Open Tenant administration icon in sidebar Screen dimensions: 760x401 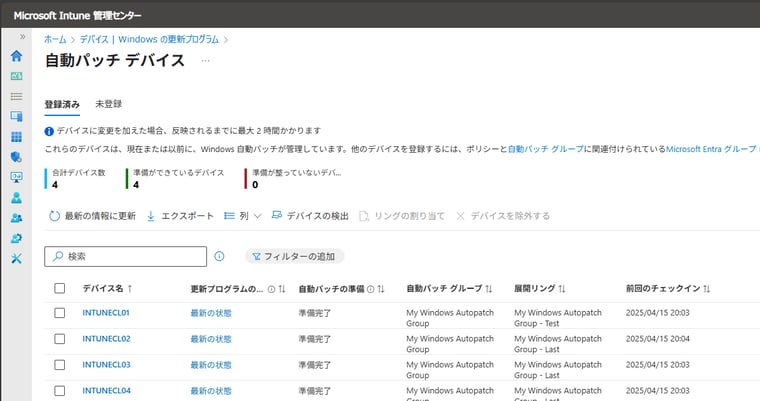point(16,238)
